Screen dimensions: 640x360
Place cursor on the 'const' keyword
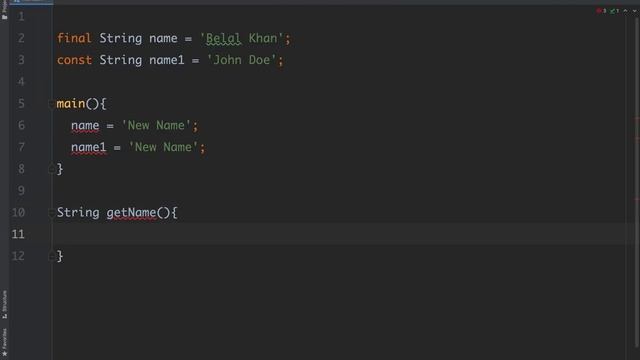pyautogui.click(x=74, y=60)
